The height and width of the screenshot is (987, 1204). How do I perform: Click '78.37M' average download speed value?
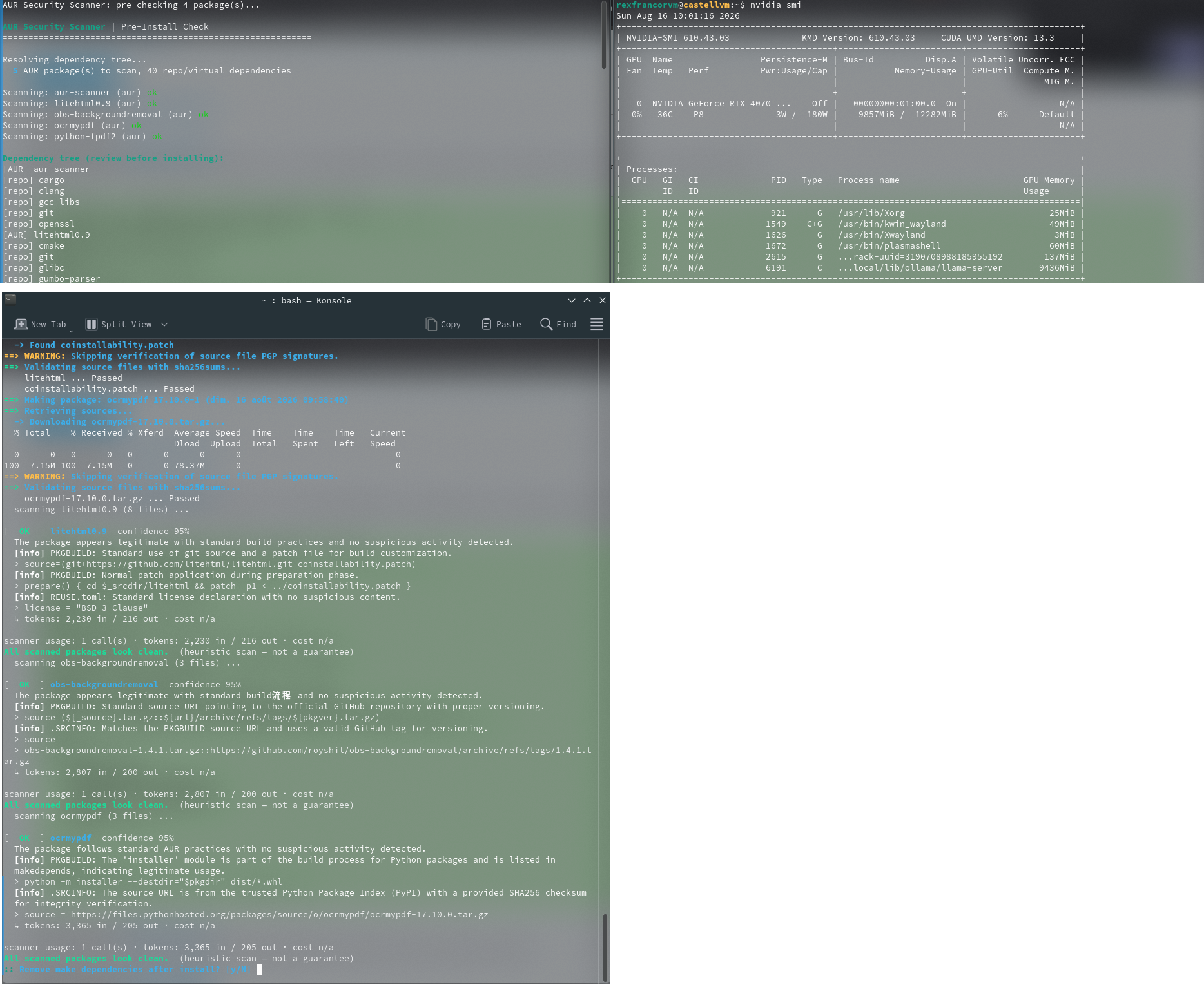pyautogui.click(x=189, y=465)
